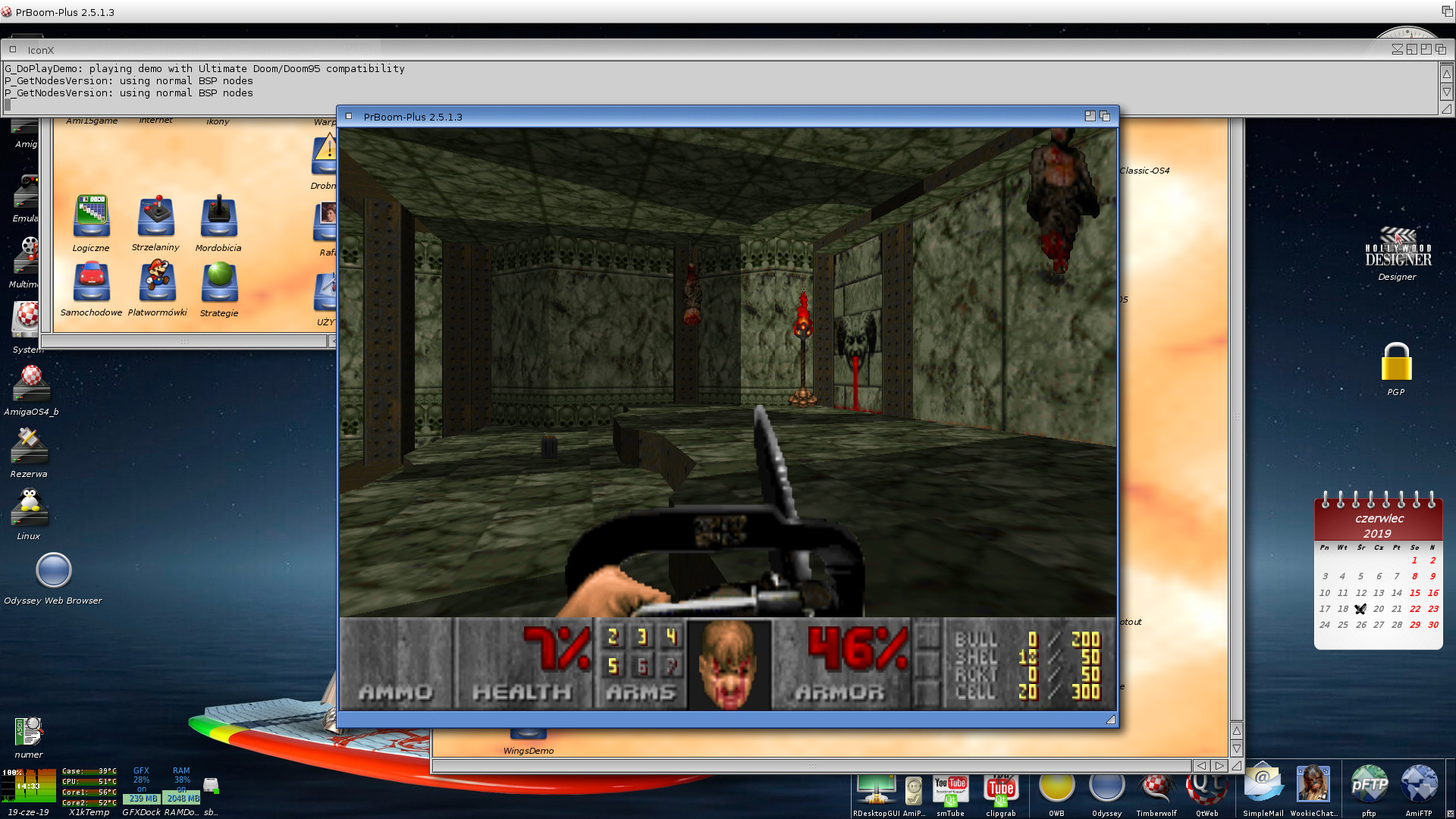Click the IconX window depth gadget

pyautogui.click(x=1440, y=49)
